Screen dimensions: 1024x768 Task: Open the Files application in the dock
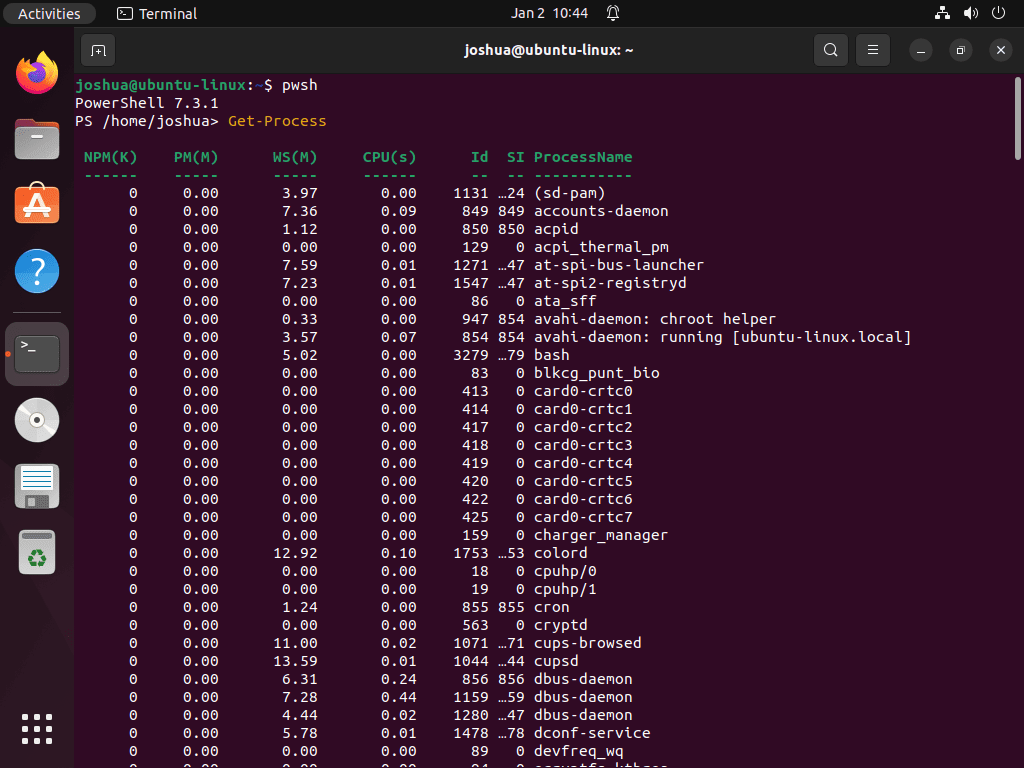click(36, 138)
